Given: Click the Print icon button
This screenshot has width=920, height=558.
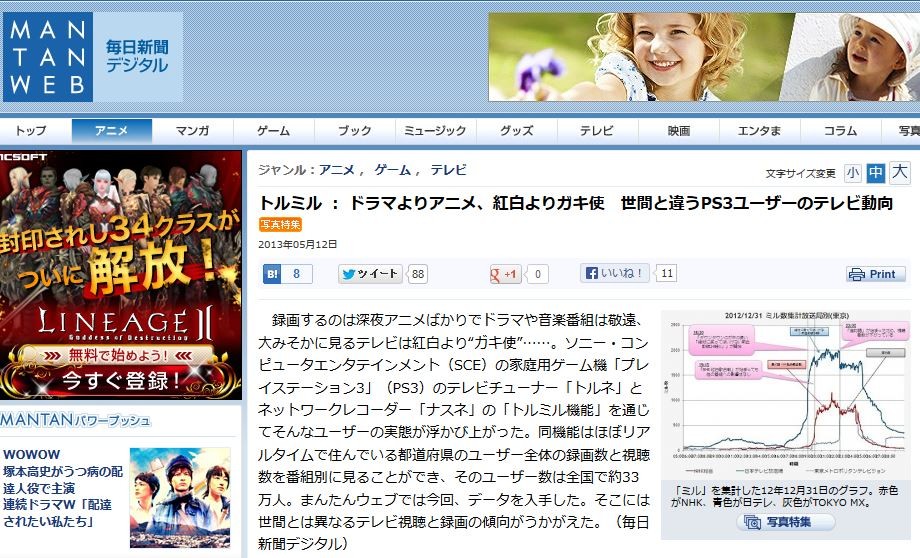Looking at the screenshot, I should pos(875,274).
